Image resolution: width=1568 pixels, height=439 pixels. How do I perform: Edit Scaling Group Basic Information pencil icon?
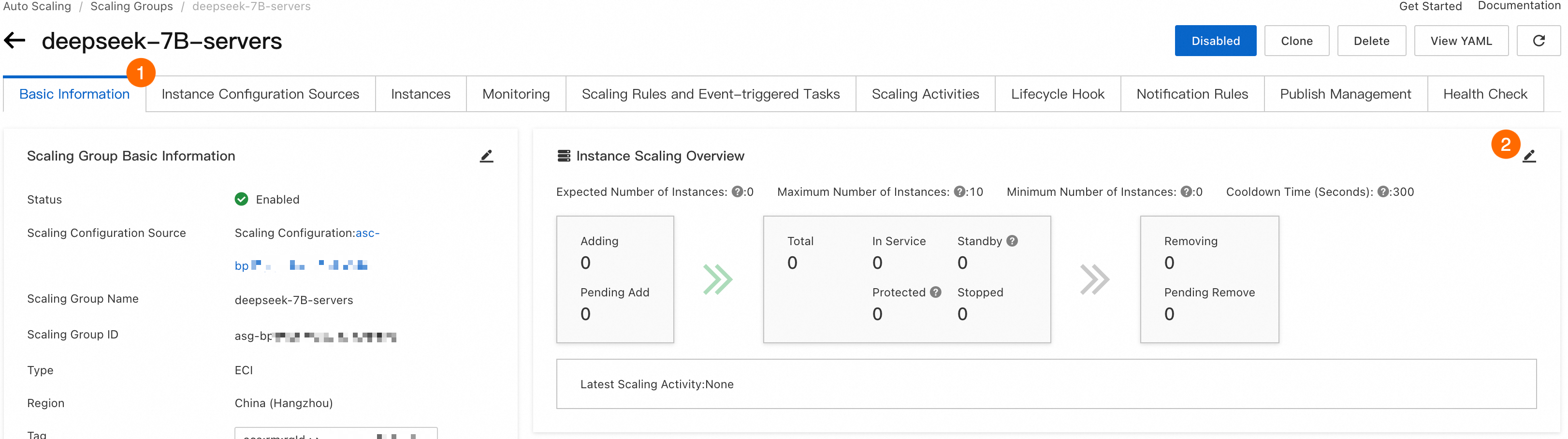(486, 157)
